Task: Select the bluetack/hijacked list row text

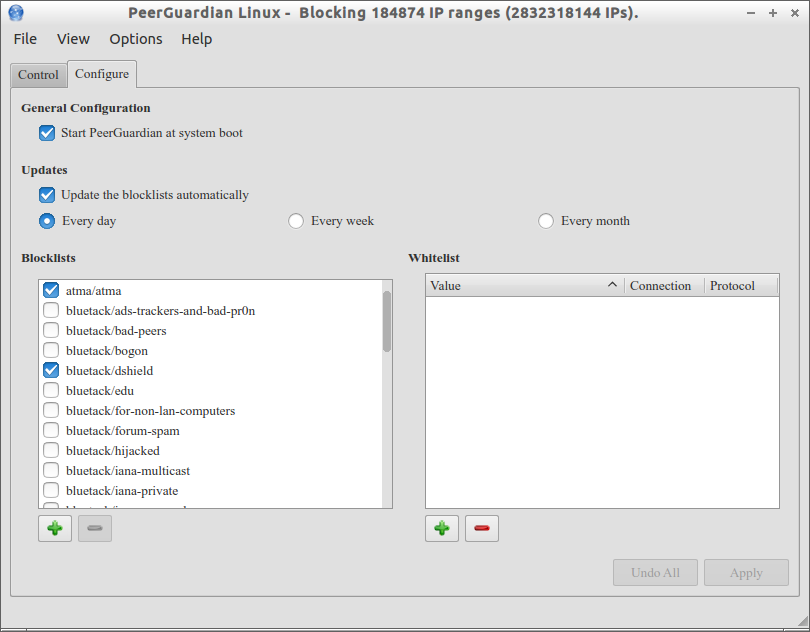Action: [x=113, y=451]
